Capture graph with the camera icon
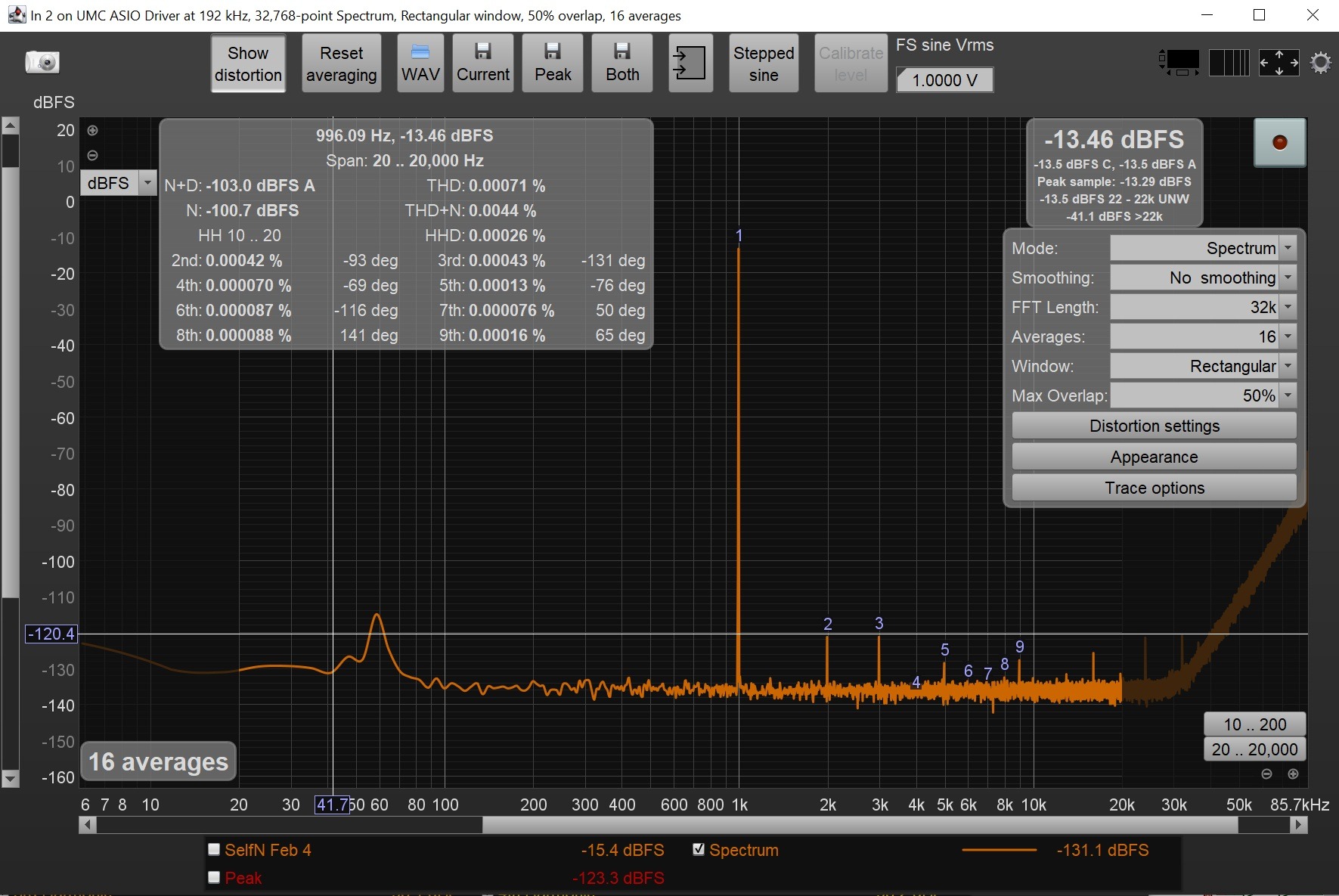1339x896 pixels. pyautogui.click(x=42, y=62)
